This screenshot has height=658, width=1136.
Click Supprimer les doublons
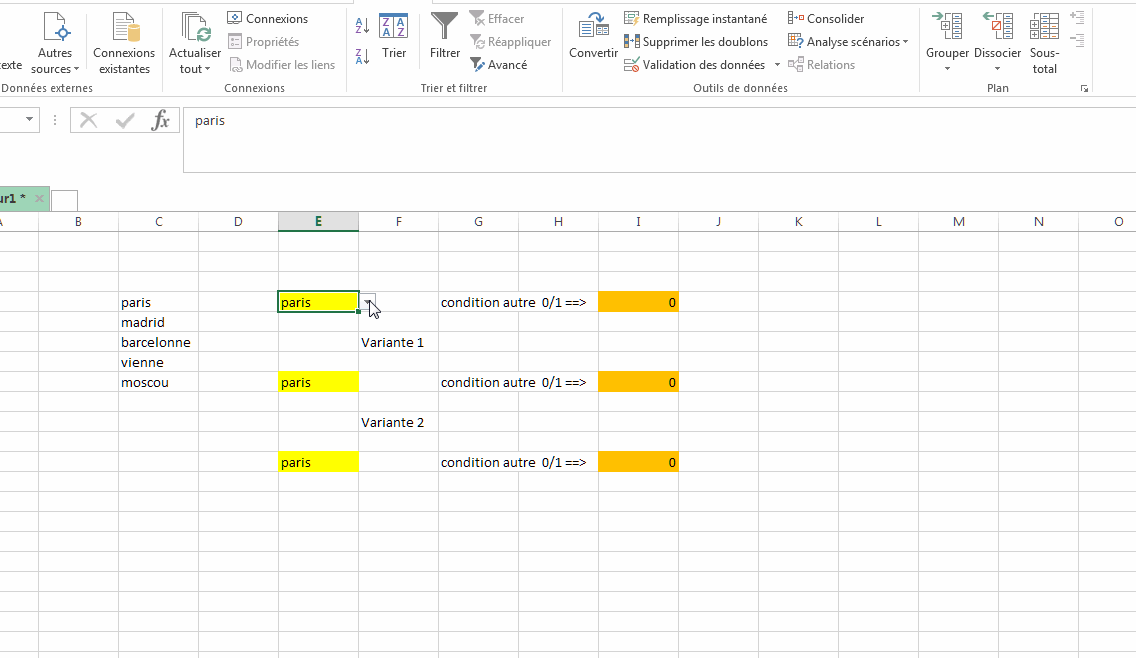coord(696,42)
